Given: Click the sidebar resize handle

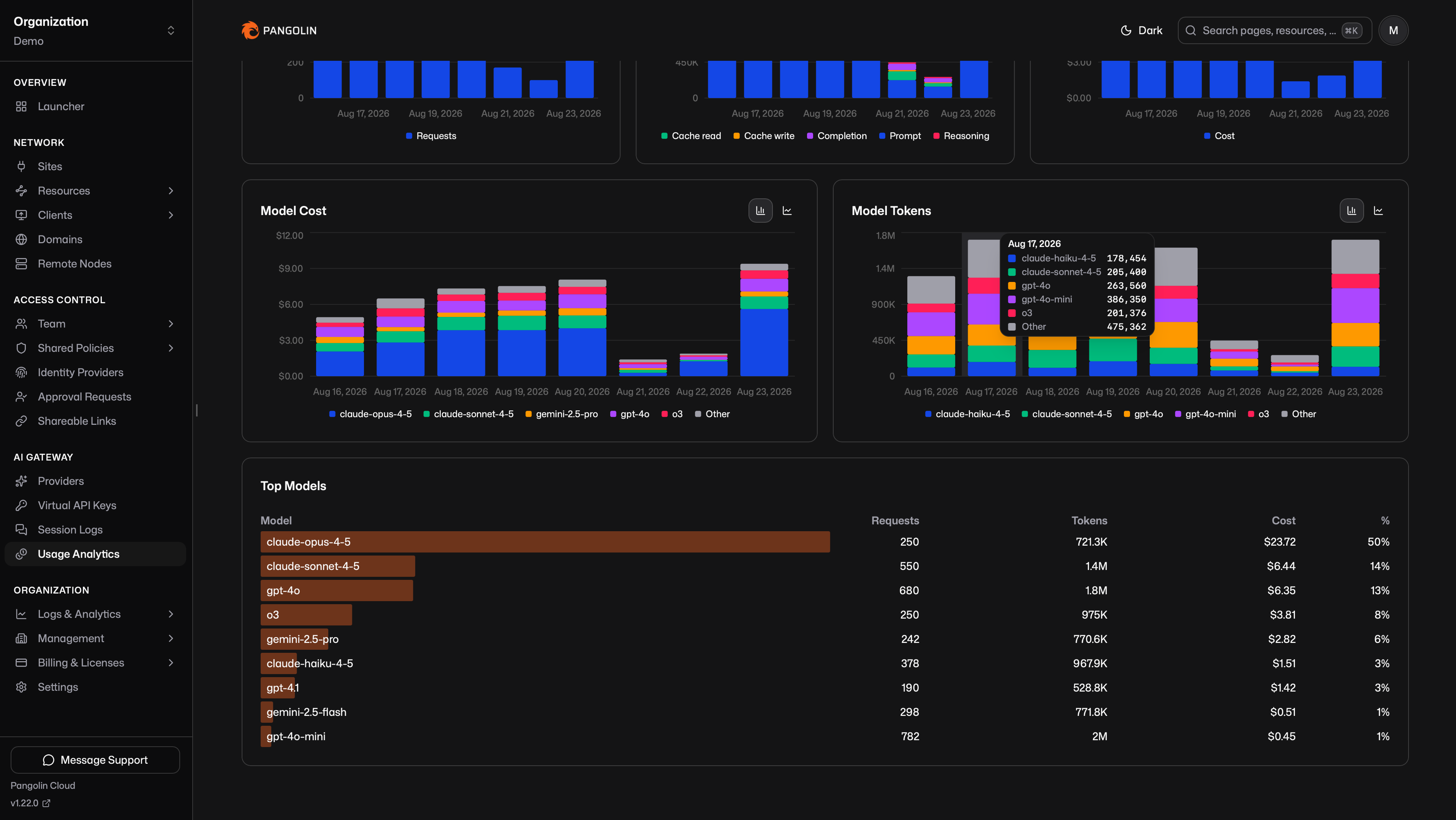Looking at the screenshot, I should (196, 410).
